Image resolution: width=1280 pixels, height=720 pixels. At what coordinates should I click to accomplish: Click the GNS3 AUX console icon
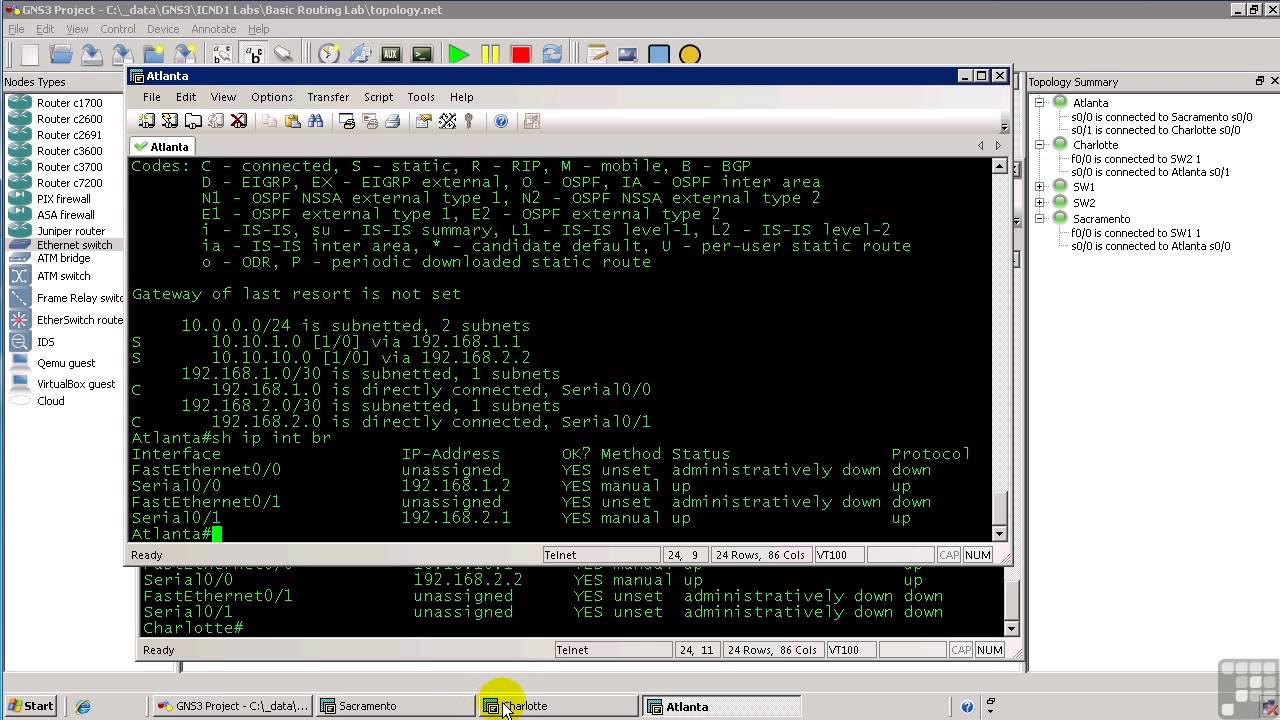pyautogui.click(x=391, y=54)
